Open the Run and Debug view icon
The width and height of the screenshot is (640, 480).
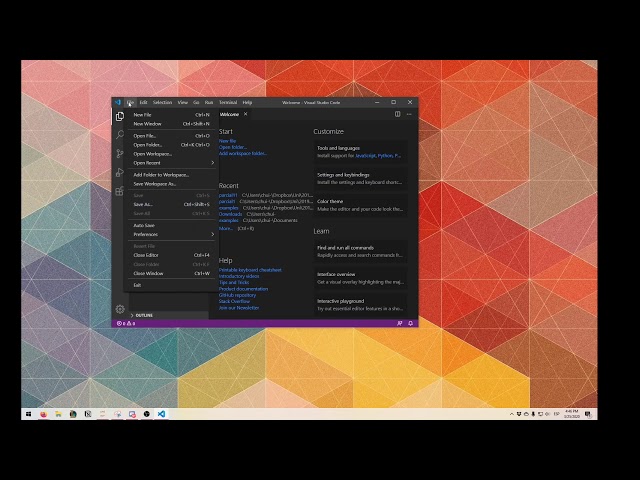[x=120, y=172]
